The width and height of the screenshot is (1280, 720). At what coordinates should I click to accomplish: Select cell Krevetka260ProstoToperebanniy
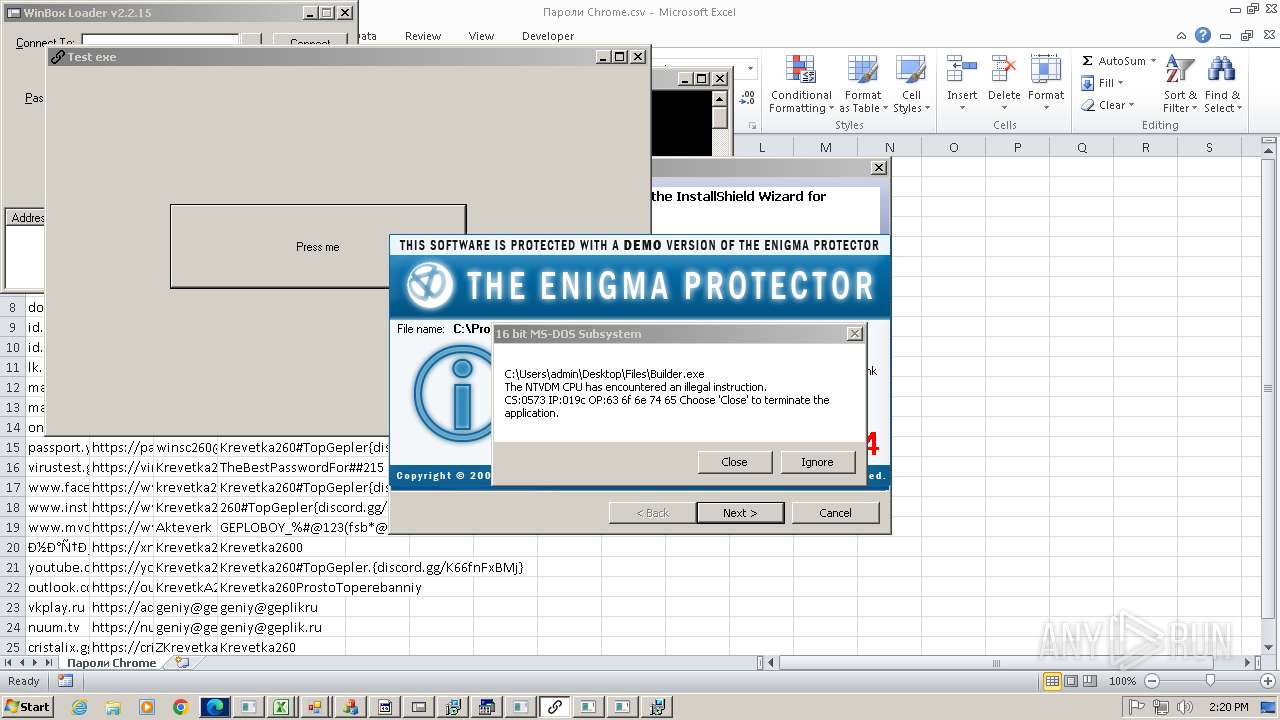pos(320,587)
